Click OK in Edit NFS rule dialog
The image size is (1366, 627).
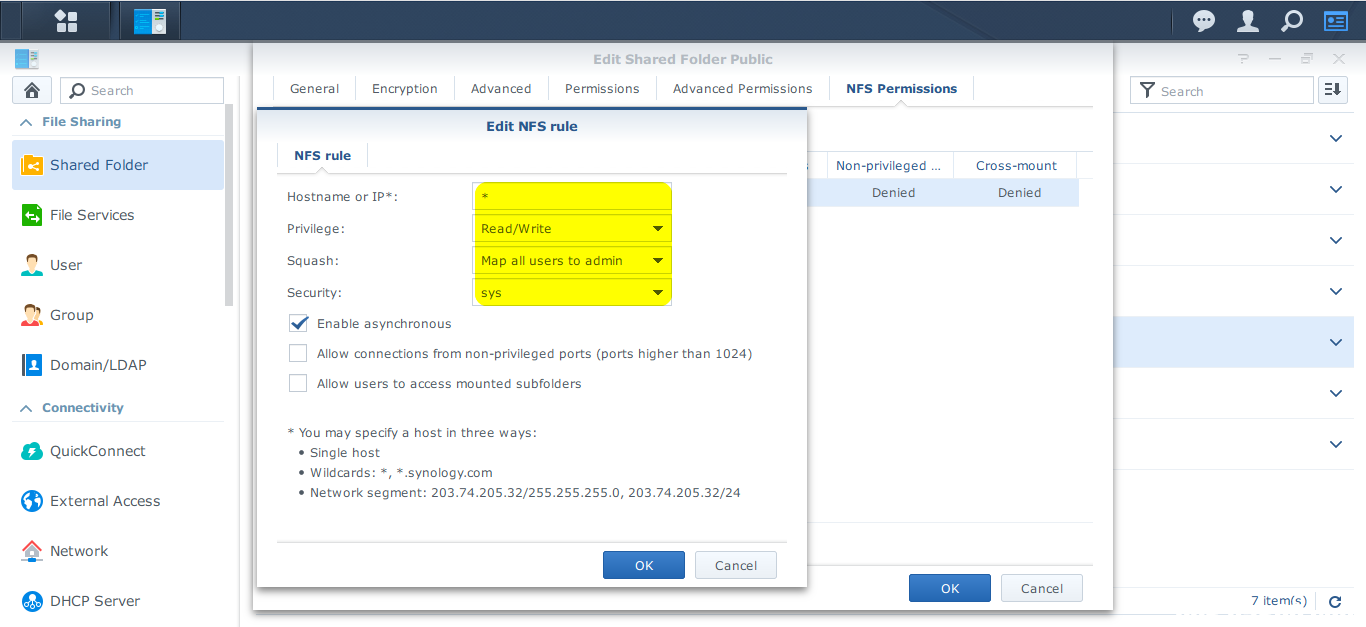pyautogui.click(x=643, y=565)
